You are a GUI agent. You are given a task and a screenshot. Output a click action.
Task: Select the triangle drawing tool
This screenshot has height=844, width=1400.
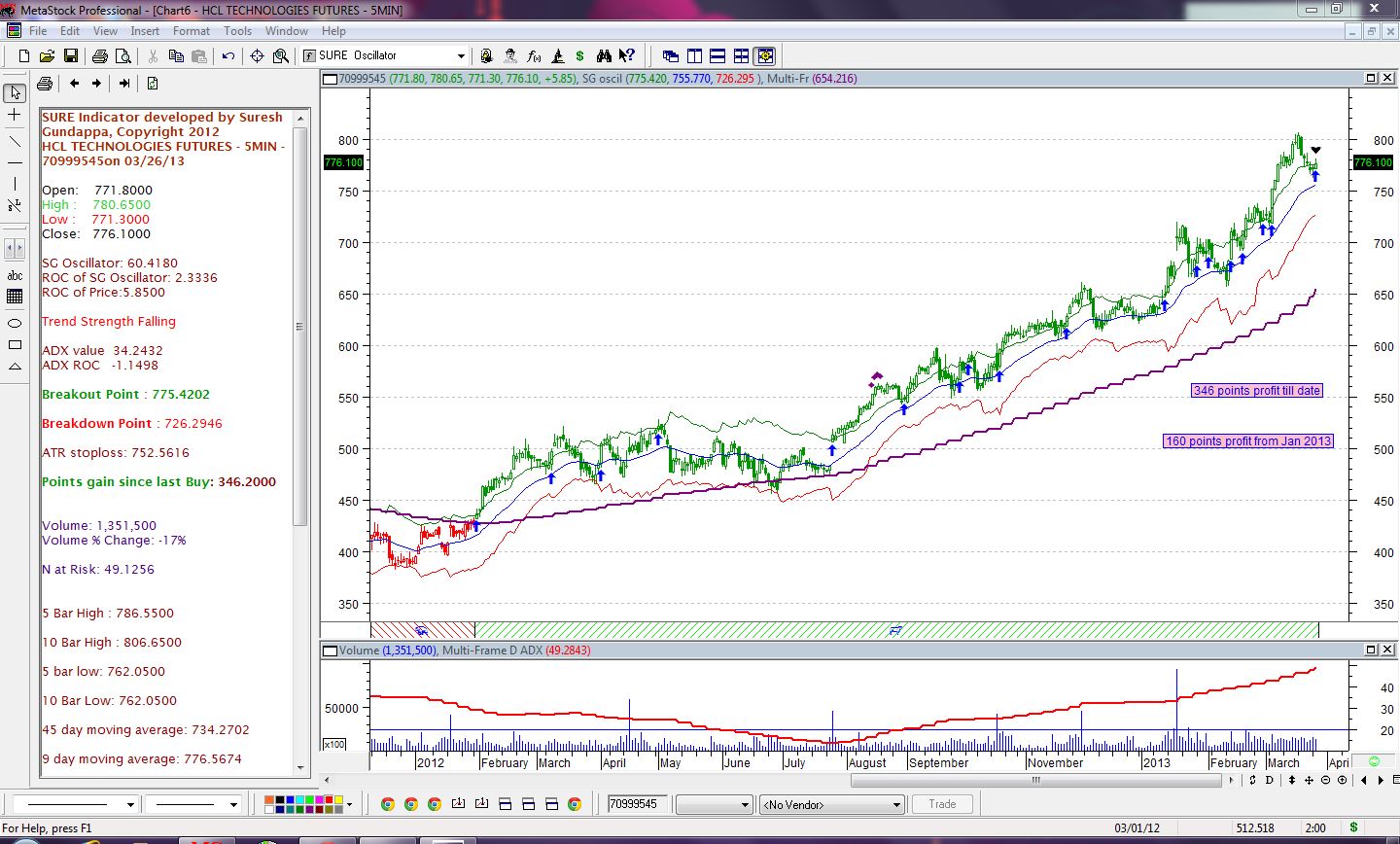tap(15, 367)
